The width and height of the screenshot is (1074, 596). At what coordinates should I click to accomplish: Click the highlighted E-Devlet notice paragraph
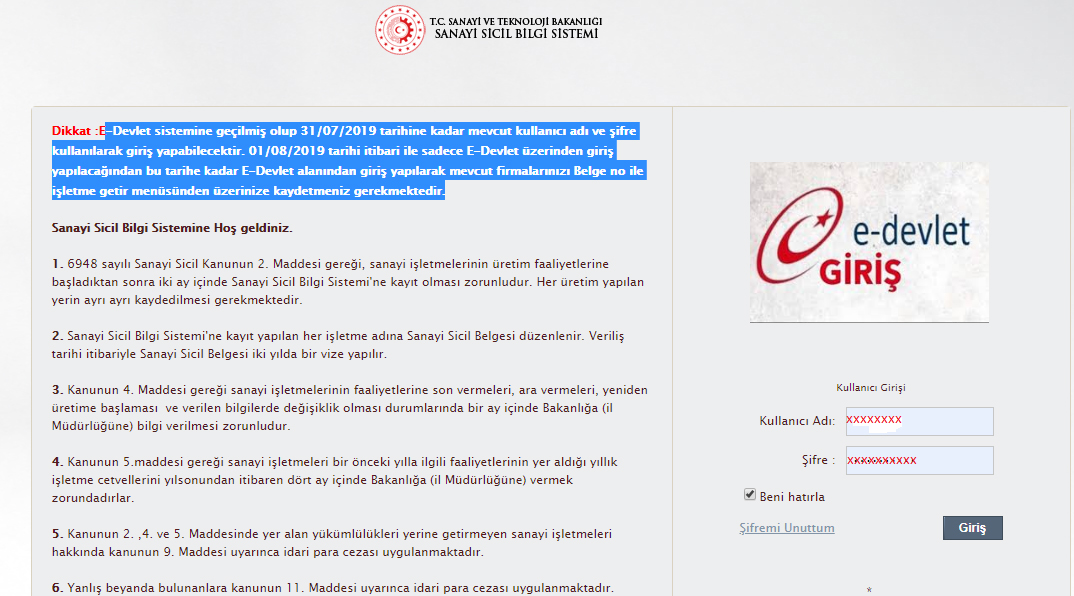349,161
